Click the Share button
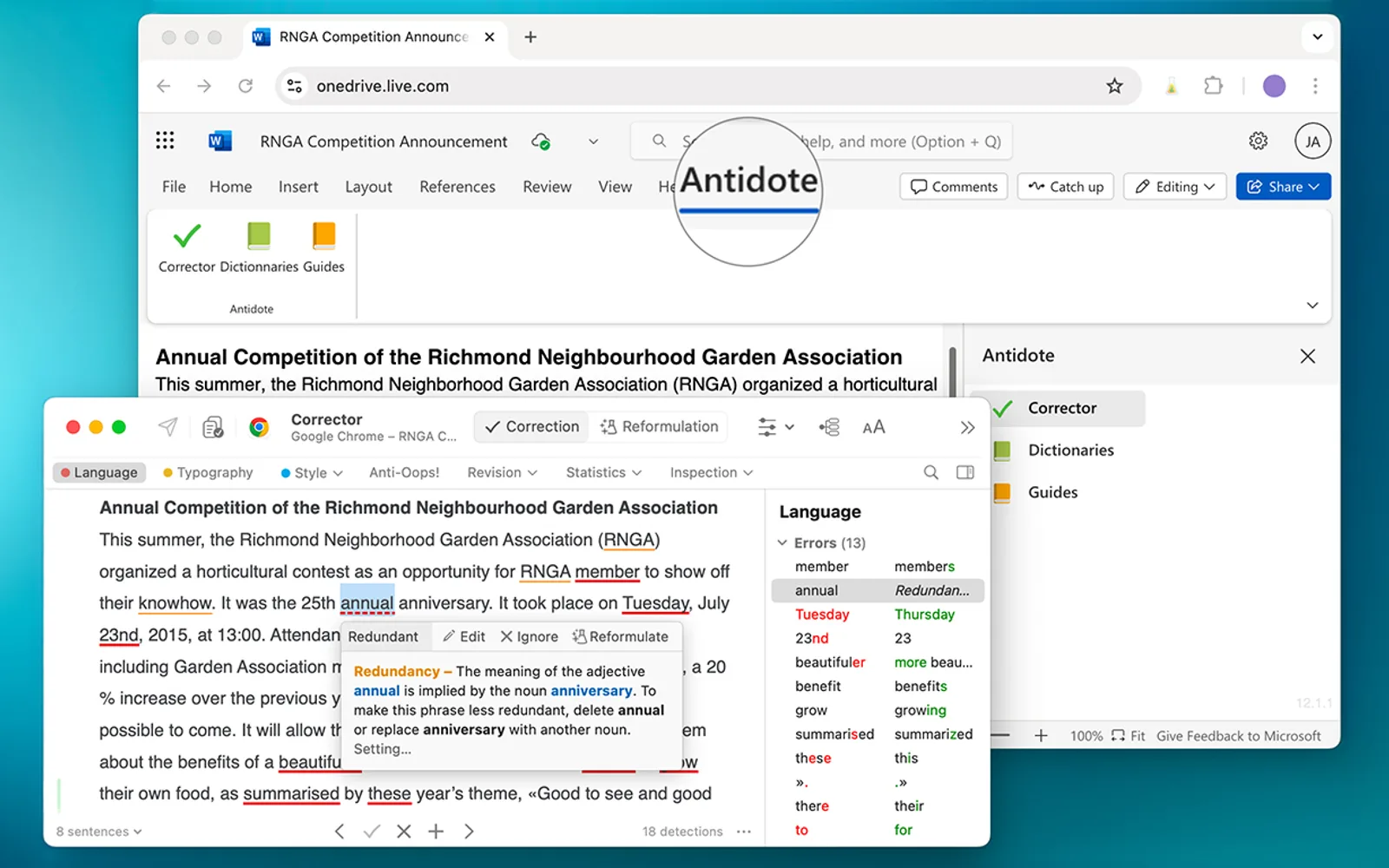 pos(1283,187)
